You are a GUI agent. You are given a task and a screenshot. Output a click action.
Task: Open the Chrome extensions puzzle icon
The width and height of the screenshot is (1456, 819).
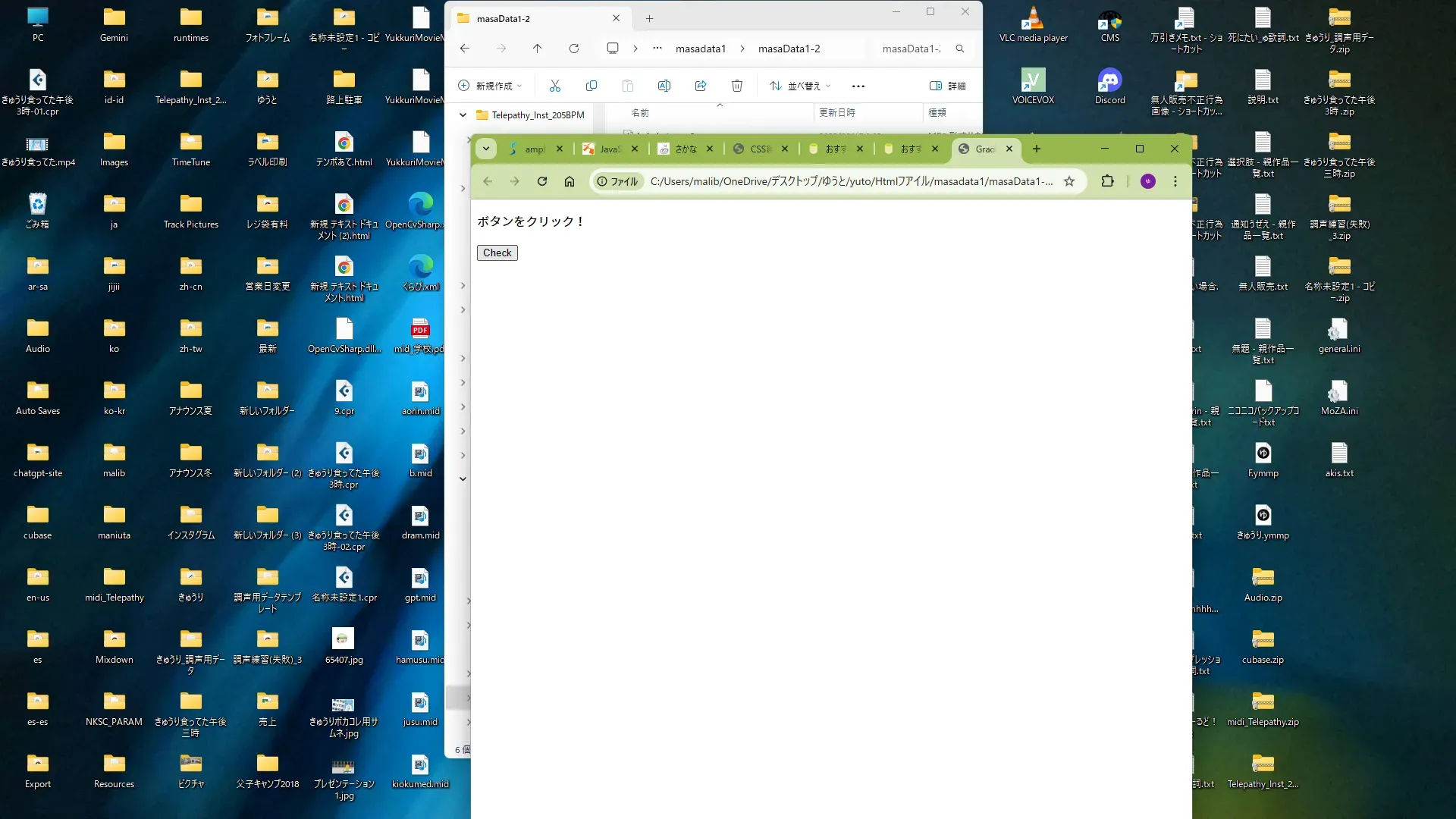click(1107, 181)
